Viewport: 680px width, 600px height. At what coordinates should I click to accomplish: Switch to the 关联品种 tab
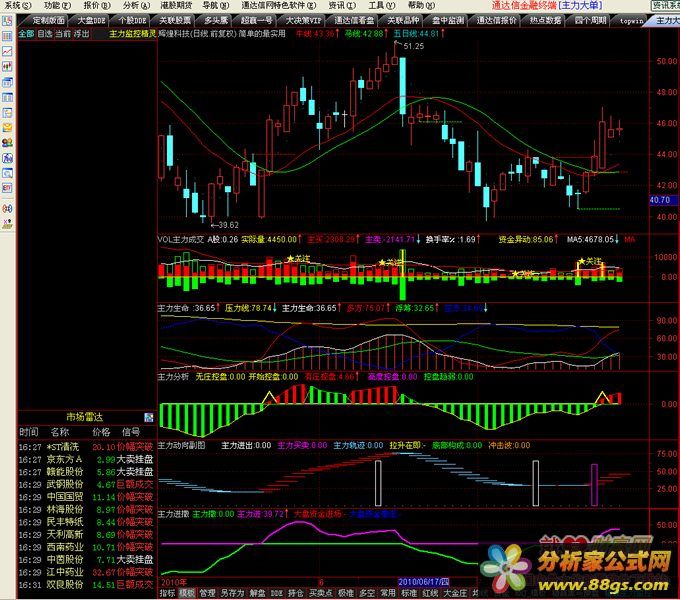pyautogui.click(x=403, y=20)
